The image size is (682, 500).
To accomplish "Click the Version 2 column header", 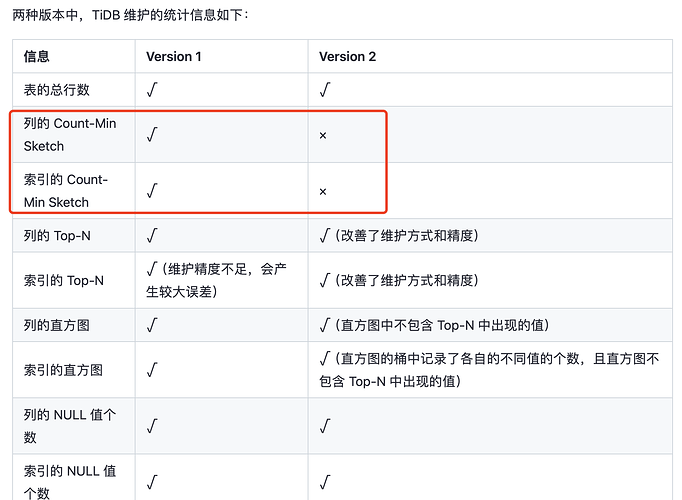I will click(347, 57).
